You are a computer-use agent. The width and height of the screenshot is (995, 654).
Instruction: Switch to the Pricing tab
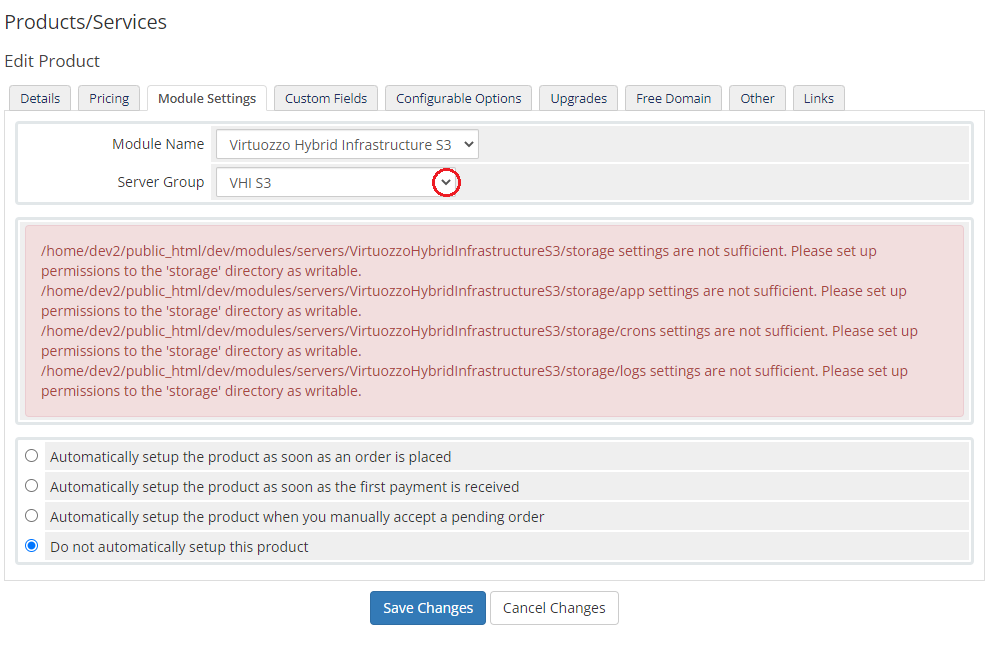[x=109, y=98]
